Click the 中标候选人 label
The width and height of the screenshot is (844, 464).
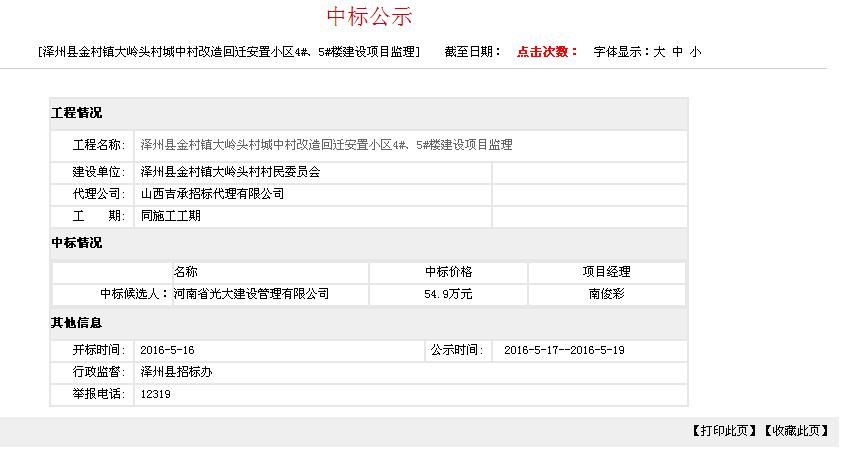point(135,294)
